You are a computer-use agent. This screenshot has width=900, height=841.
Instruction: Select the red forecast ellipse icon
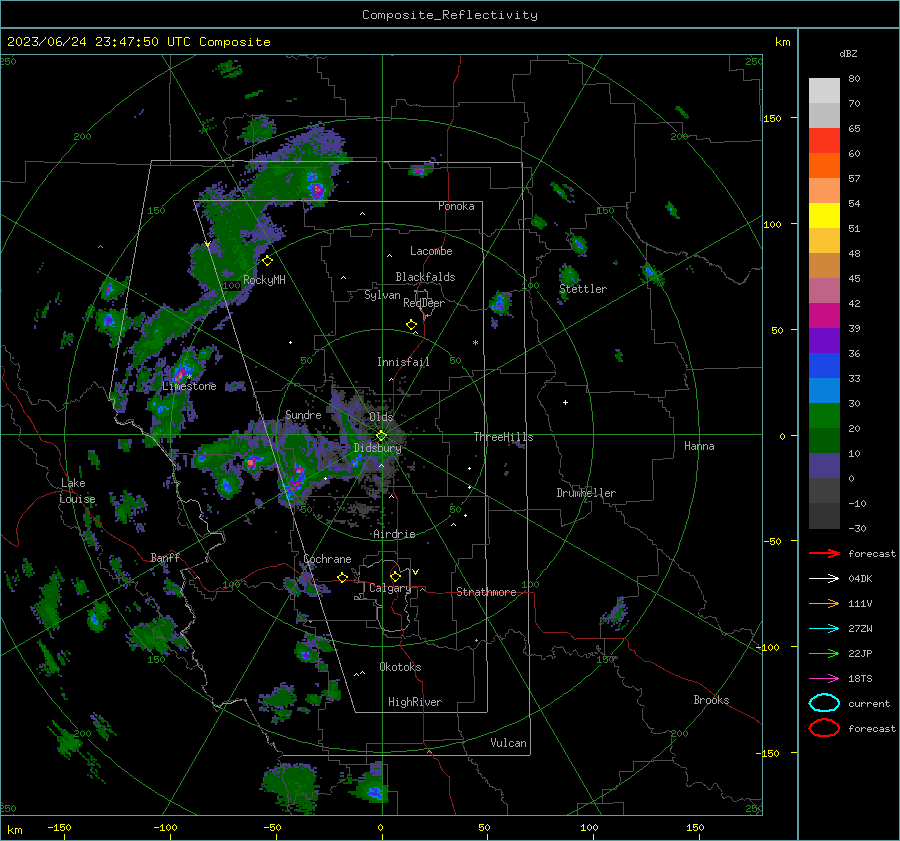[824, 728]
